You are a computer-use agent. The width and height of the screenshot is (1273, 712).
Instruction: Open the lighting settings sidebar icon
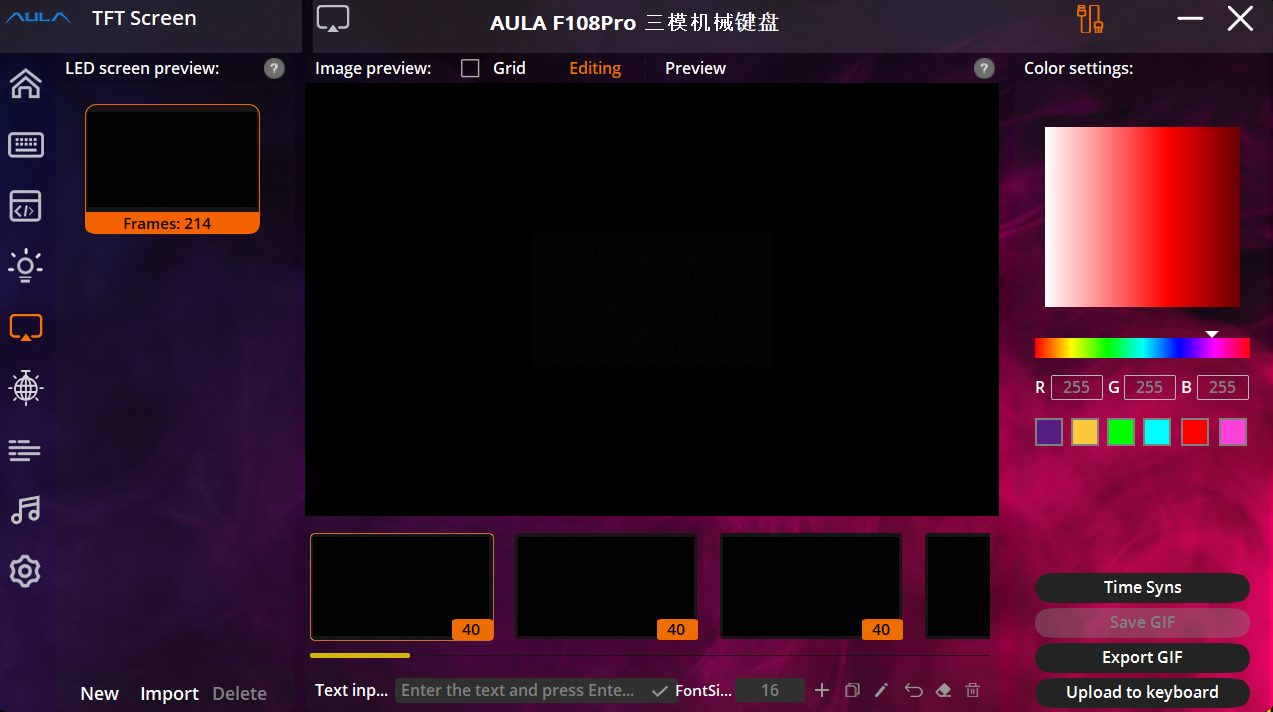(x=25, y=266)
